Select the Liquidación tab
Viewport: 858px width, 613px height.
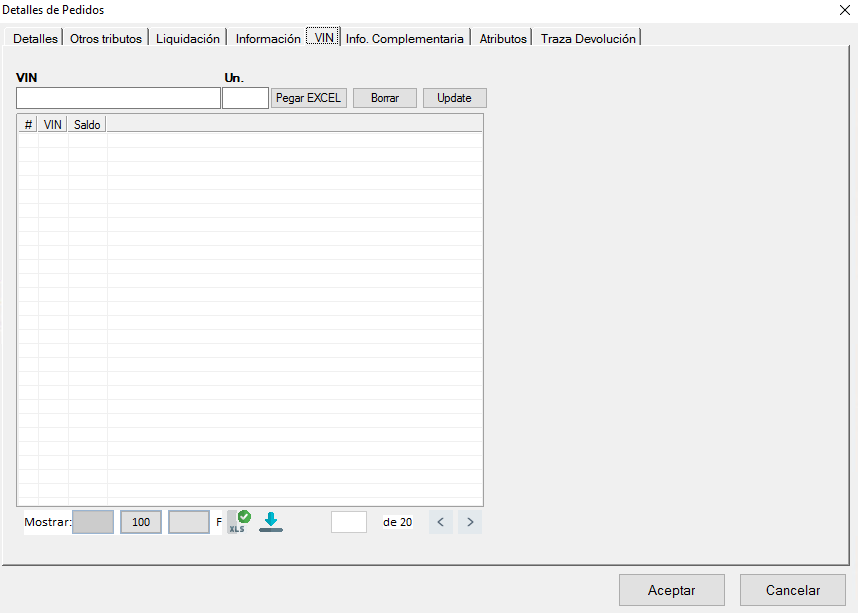click(188, 39)
